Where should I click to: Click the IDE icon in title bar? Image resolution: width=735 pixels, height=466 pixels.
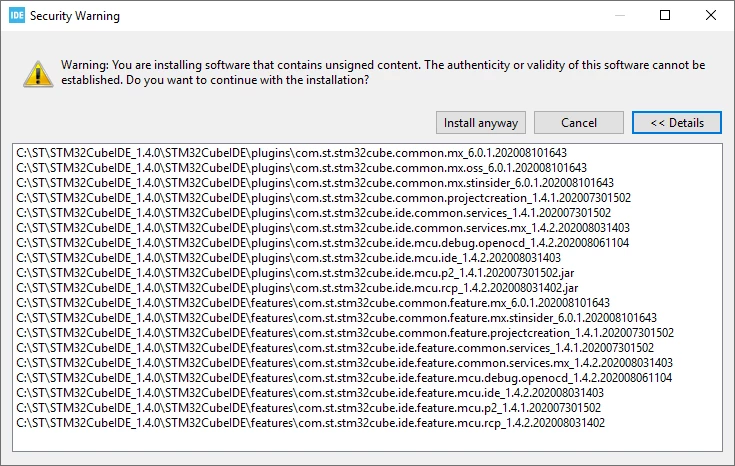(16, 15)
